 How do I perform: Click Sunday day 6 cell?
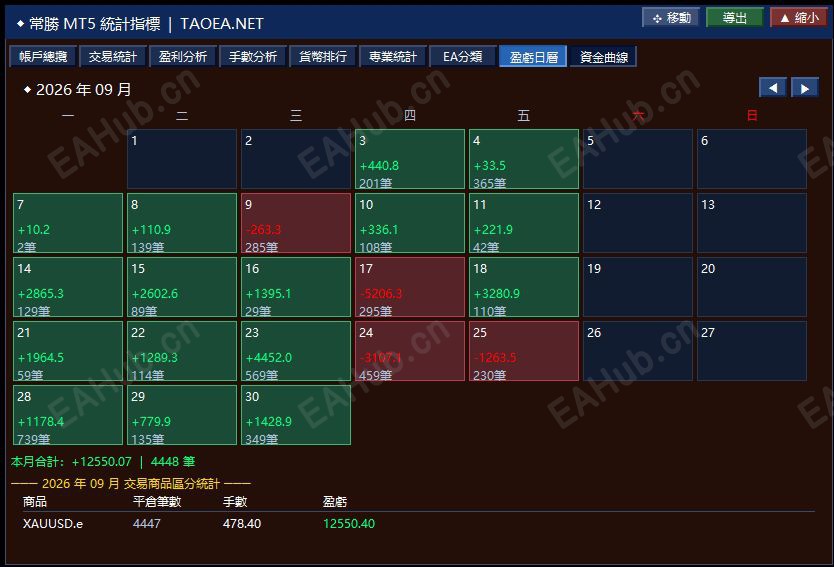pos(752,159)
